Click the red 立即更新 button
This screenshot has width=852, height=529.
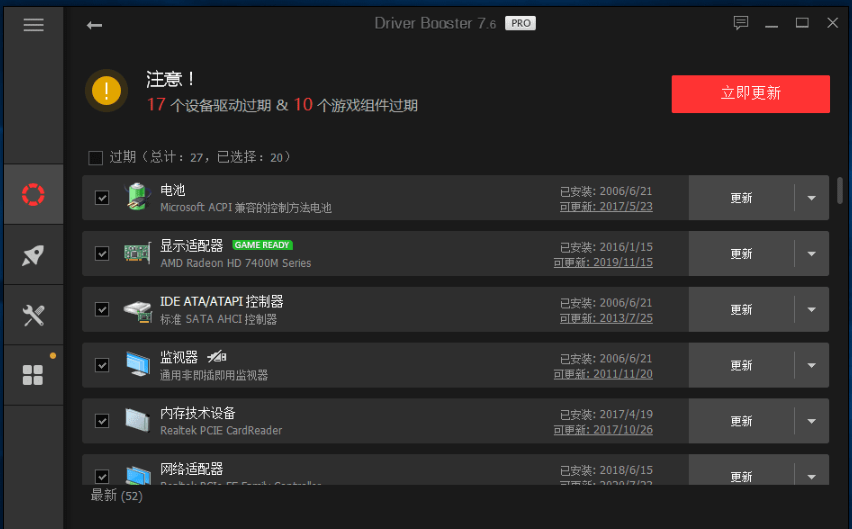(750, 94)
